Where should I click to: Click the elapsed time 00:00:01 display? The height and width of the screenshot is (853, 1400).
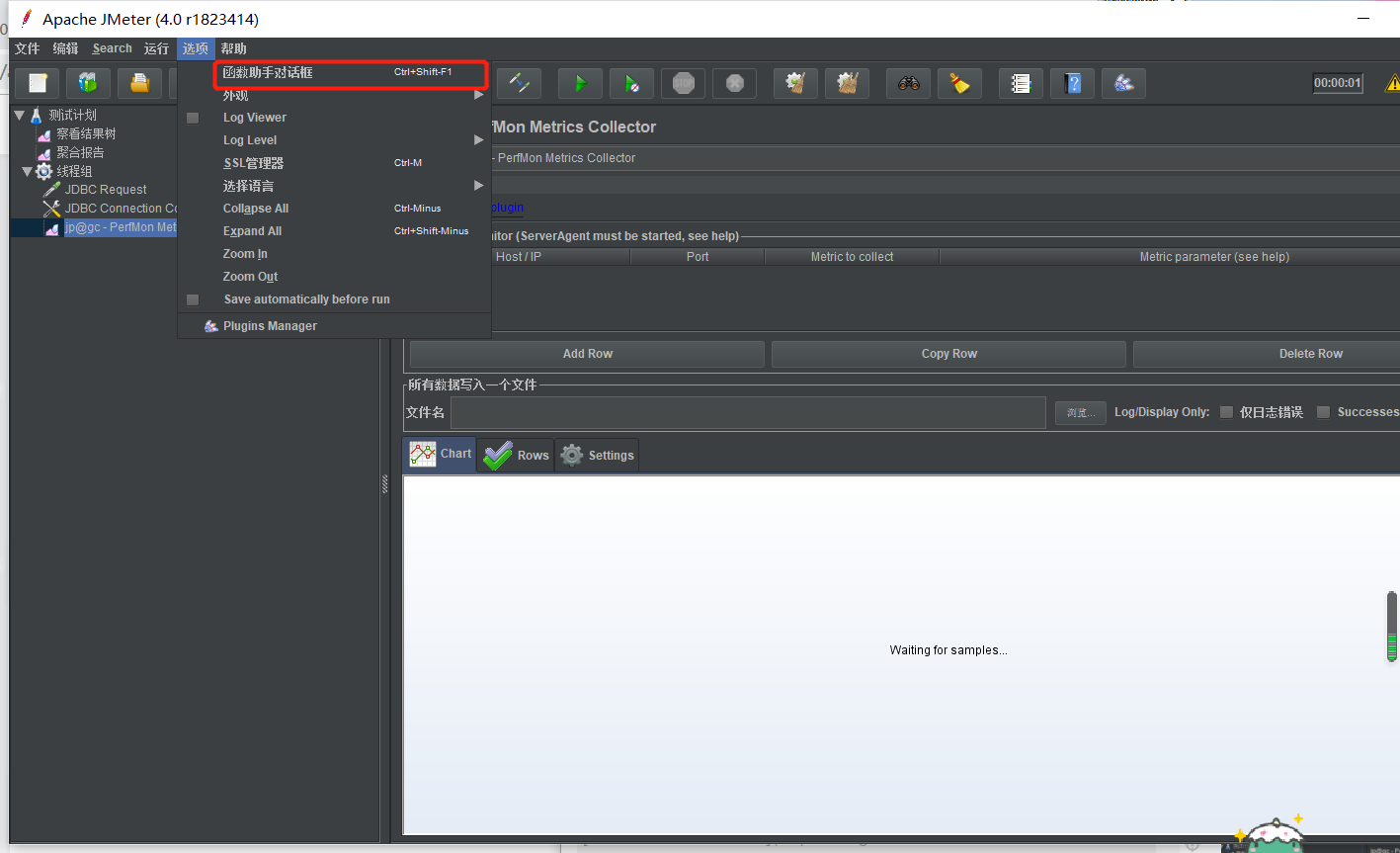[x=1338, y=83]
